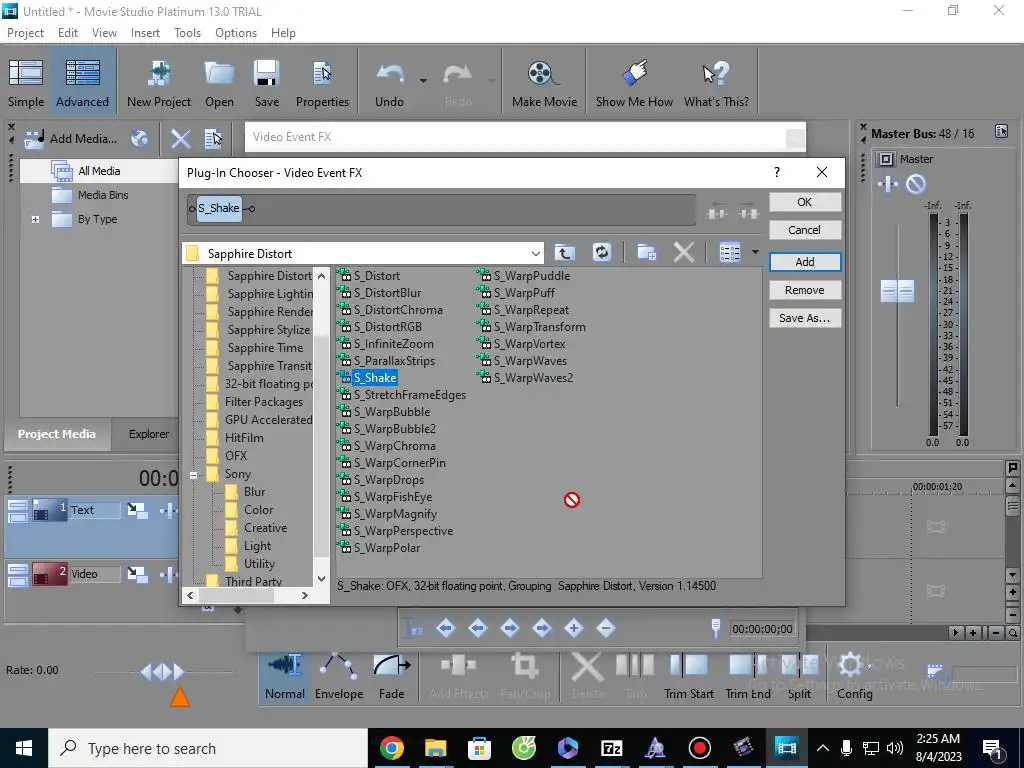Image resolution: width=1024 pixels, height=768 pixels.
Task: Click the ? help button in Plug-In Chooser
Action: tap(776, 172)
